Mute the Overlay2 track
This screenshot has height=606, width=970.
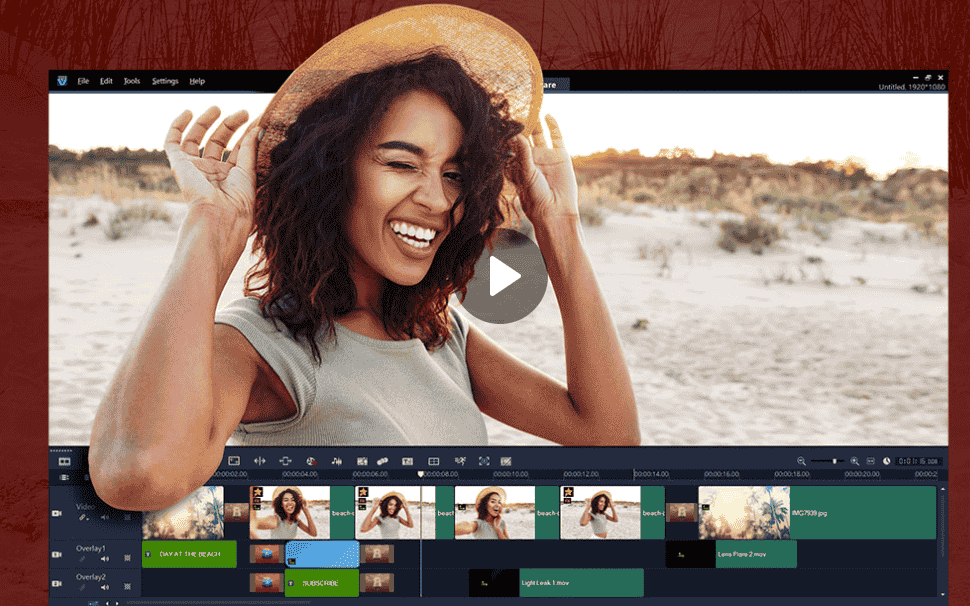[105, 587]
